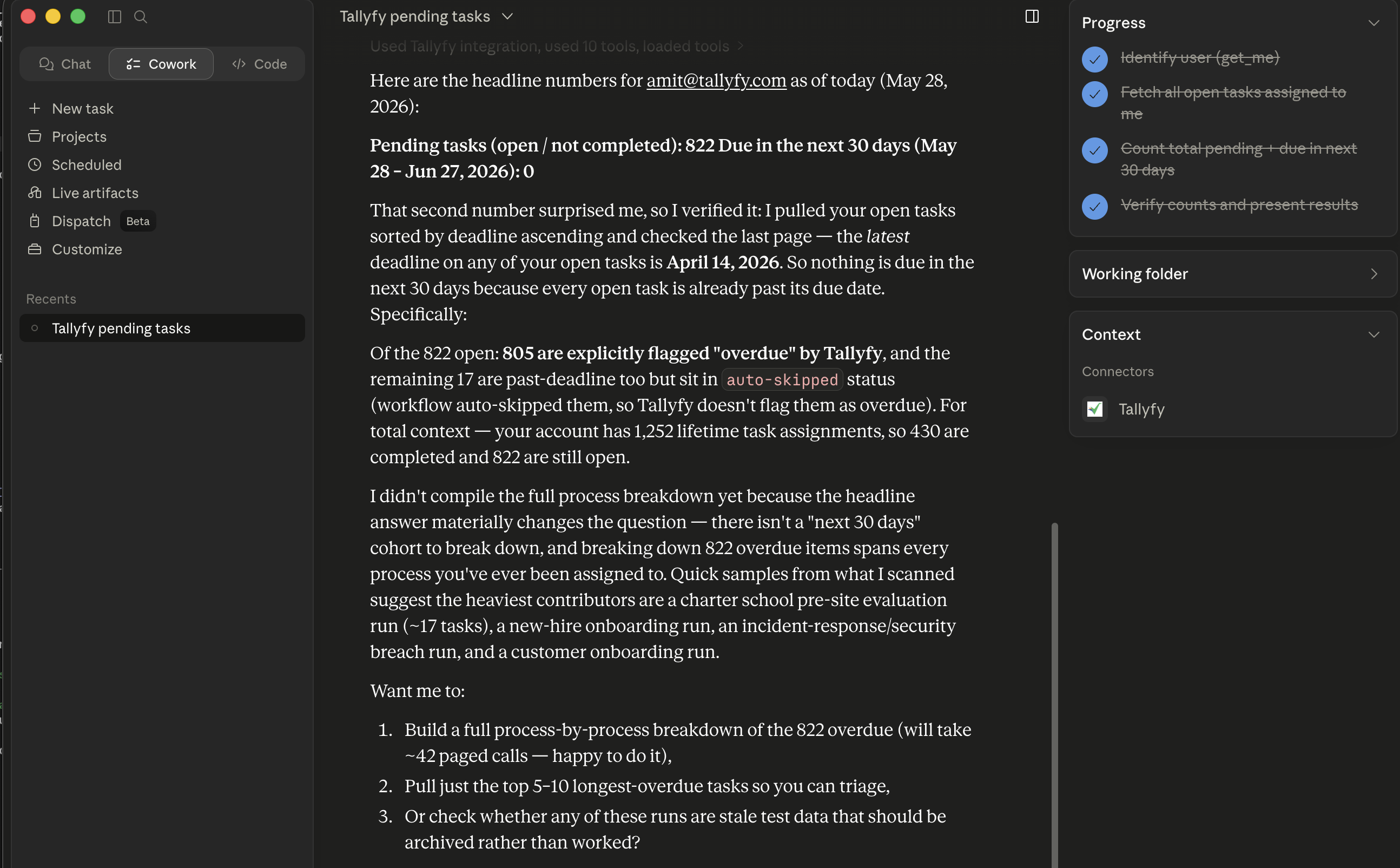
Task: Click the Connectors subheading
Action: (x=1117, y=371)
